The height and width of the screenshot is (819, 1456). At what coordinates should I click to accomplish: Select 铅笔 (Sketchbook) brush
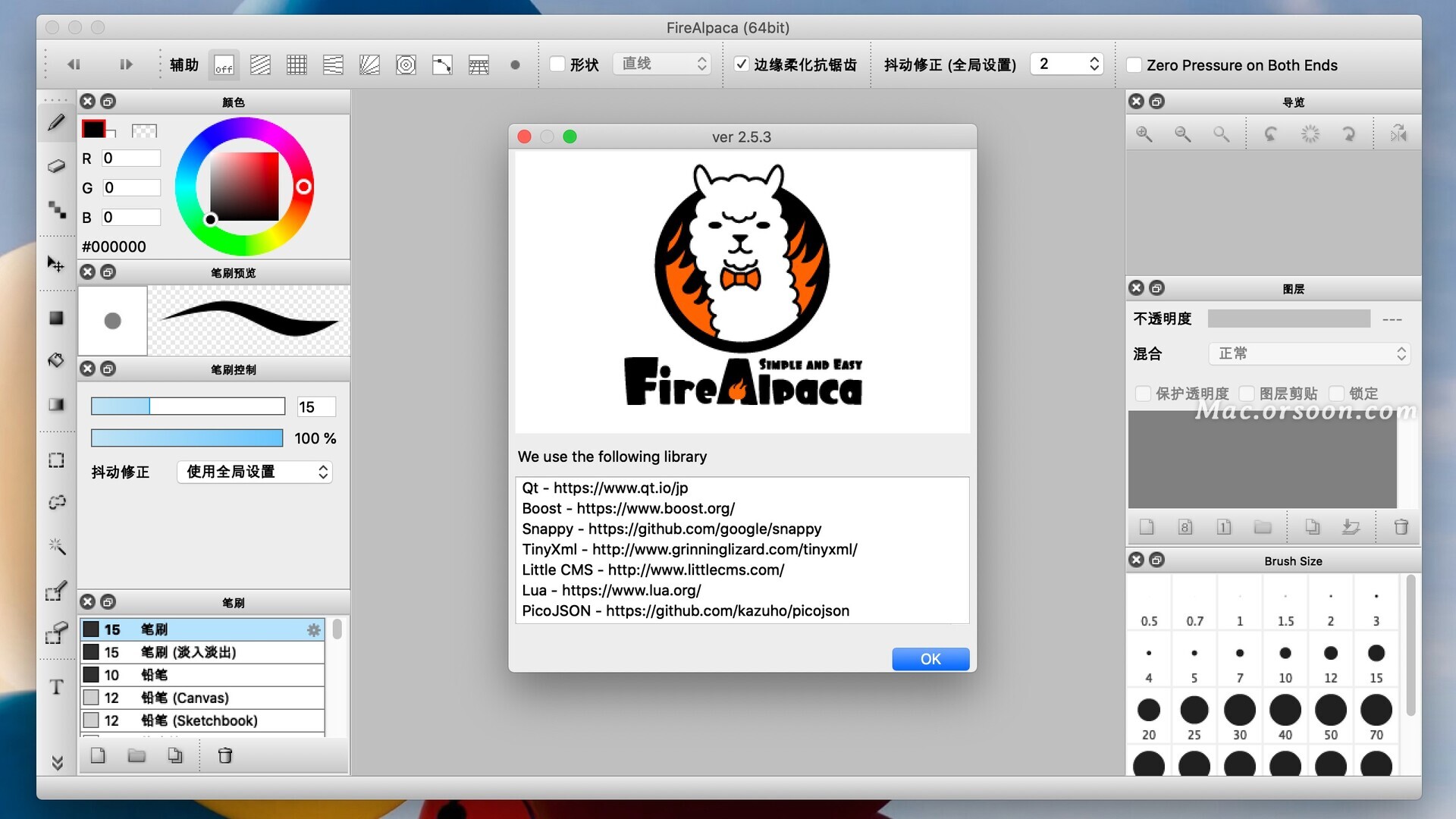[x=202, y=720]
